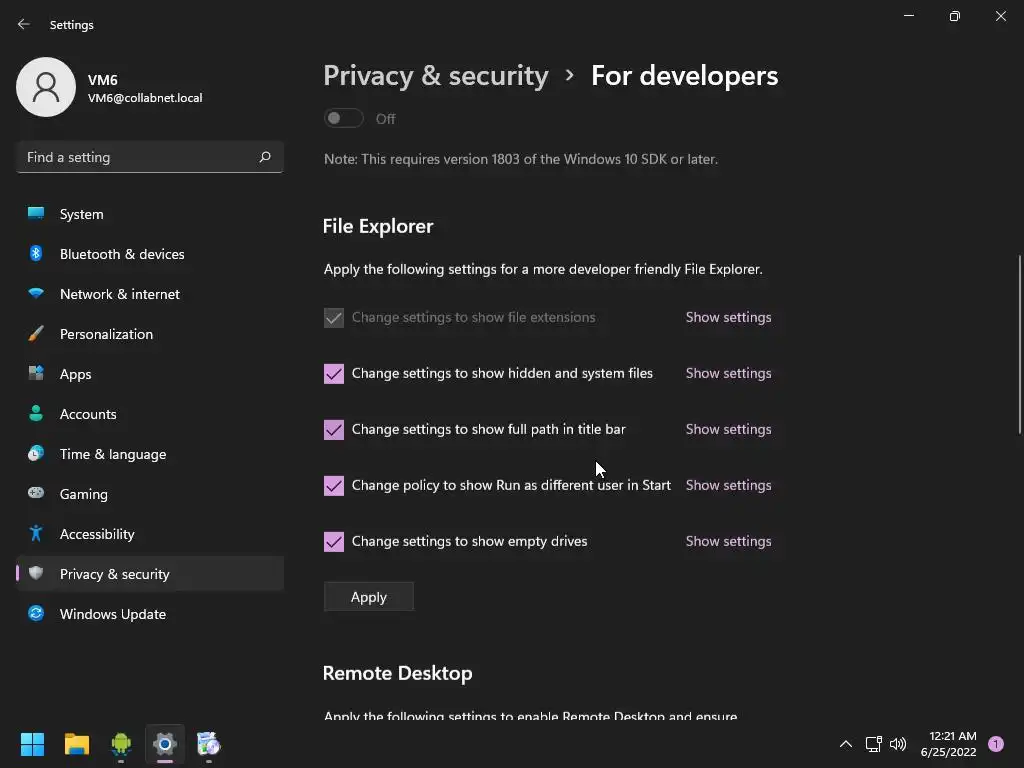Image resolution: width=1024 pixels, height=768 pixels.
Task: Click the Windows Start button
Action: pos(32,744)
